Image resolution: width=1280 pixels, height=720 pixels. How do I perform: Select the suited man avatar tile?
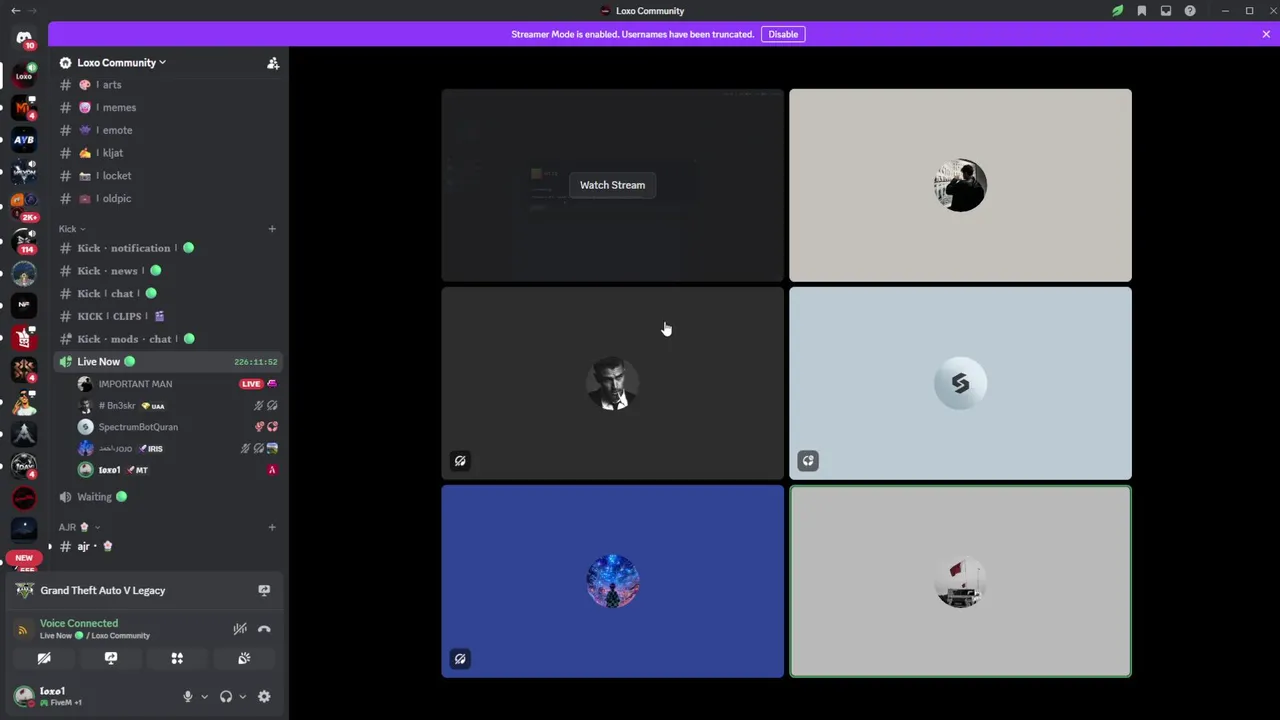[612, 383]
